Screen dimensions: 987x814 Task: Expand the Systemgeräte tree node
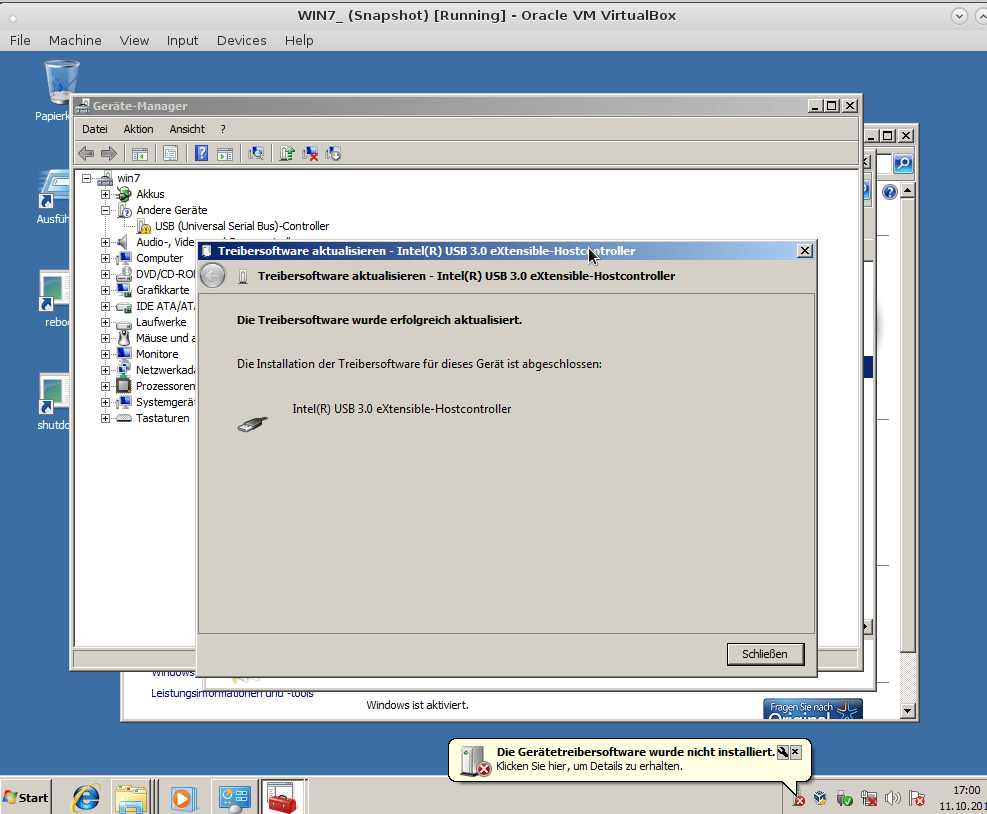(105, 402)
